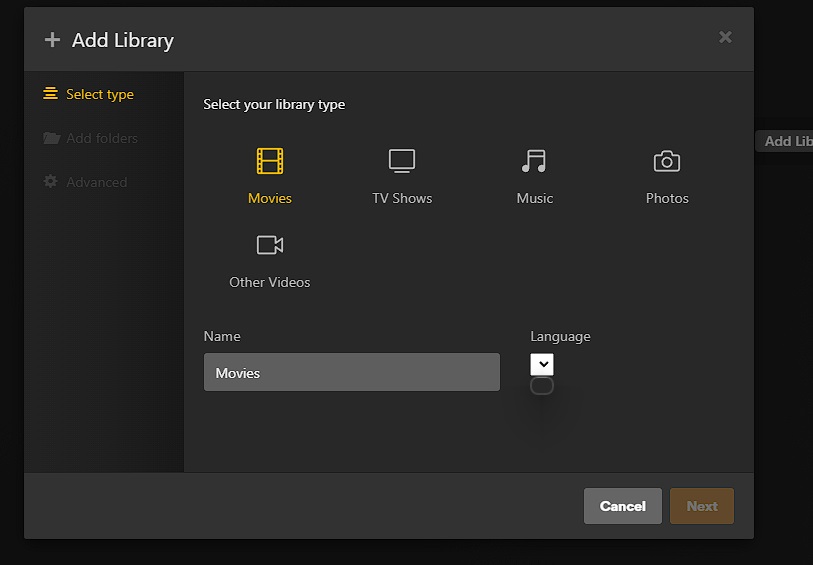813x565 pixels.
Task: Cancel the library creation
Action: (623, 506)
